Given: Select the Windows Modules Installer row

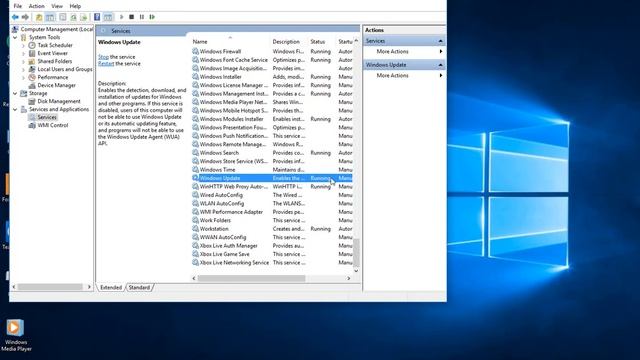Looking at the screenshot, I should point(271,119).
